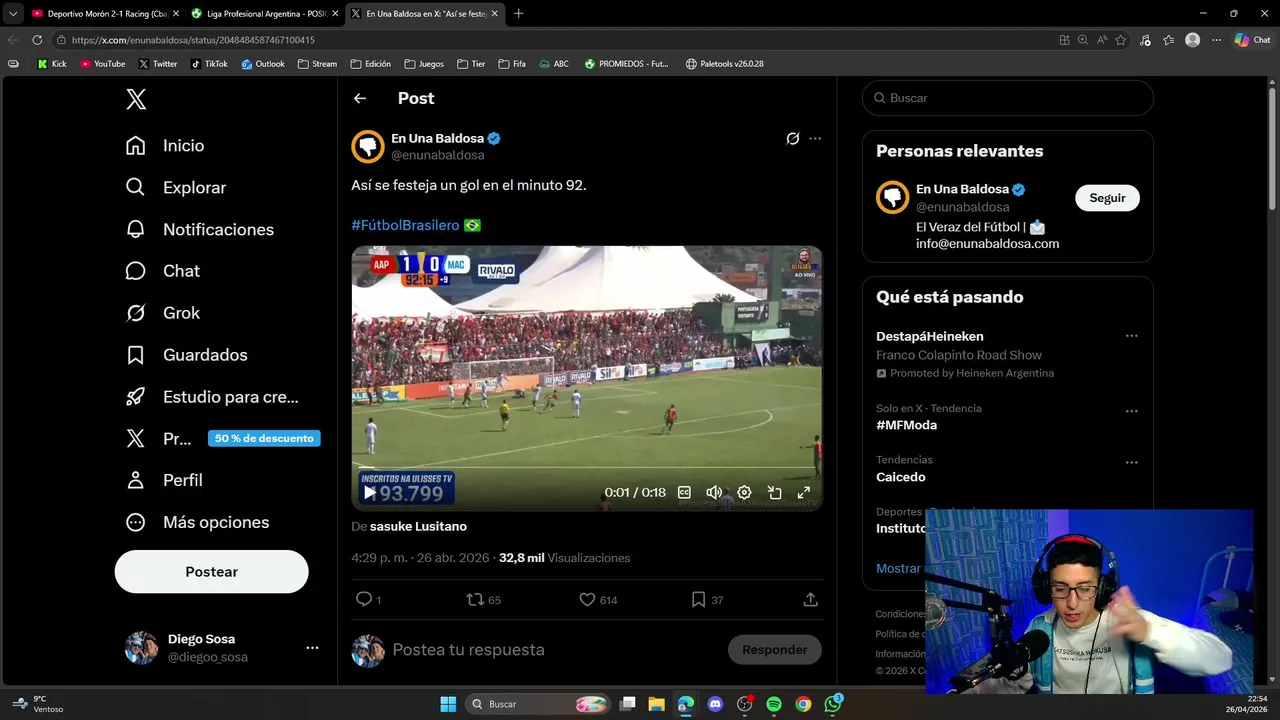Expand the Stream bookmarks folder

pyautogui.click(x=317, y=64)
